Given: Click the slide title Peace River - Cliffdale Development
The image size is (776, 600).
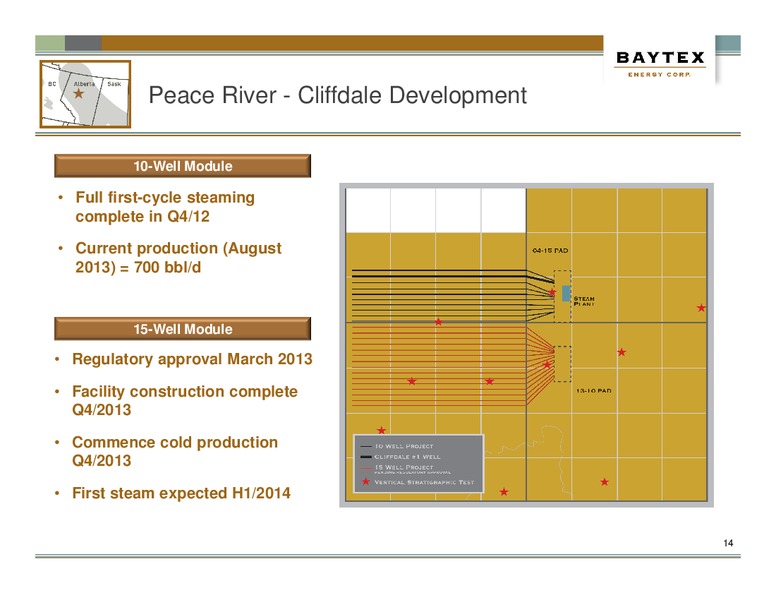Looking at the screenshot, I should (x=338, y=95).
